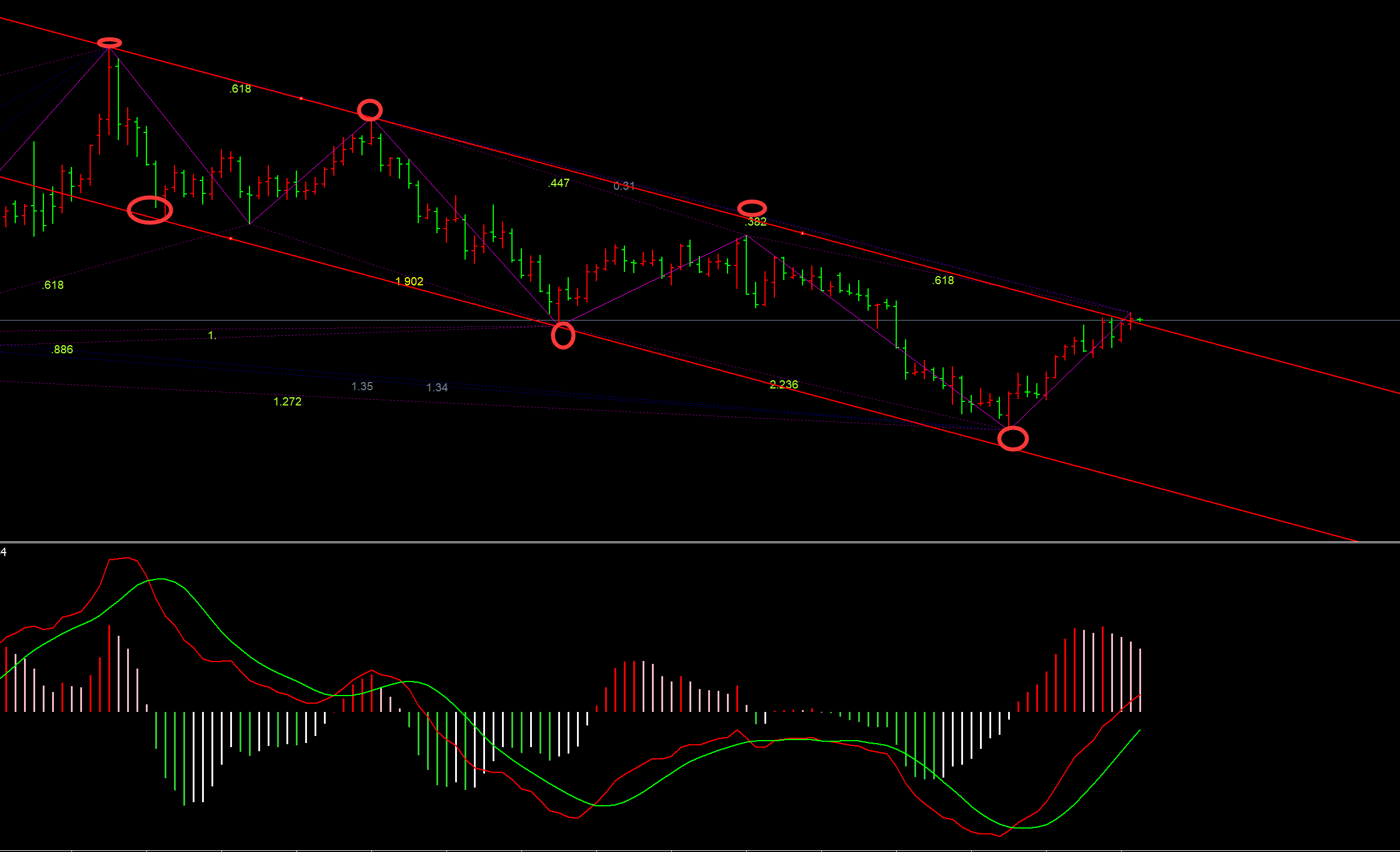
Task: Click the gray 0.31 ratio label
Action: click(624, 186)
